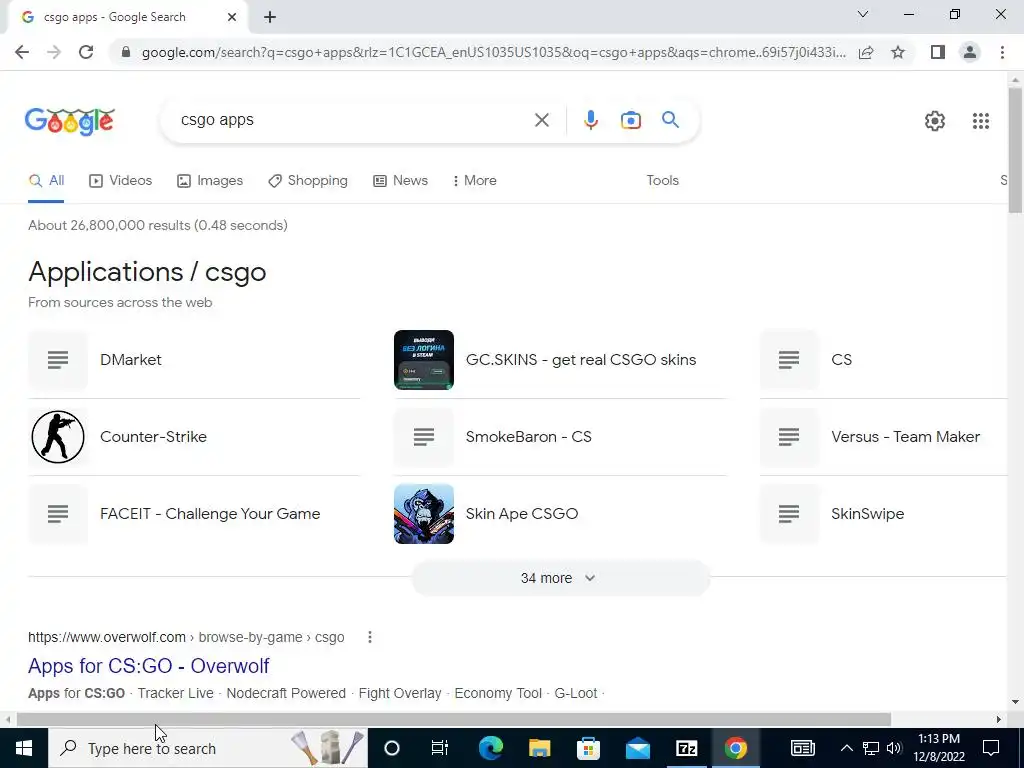Share this page via share icon

click(866, 52)
